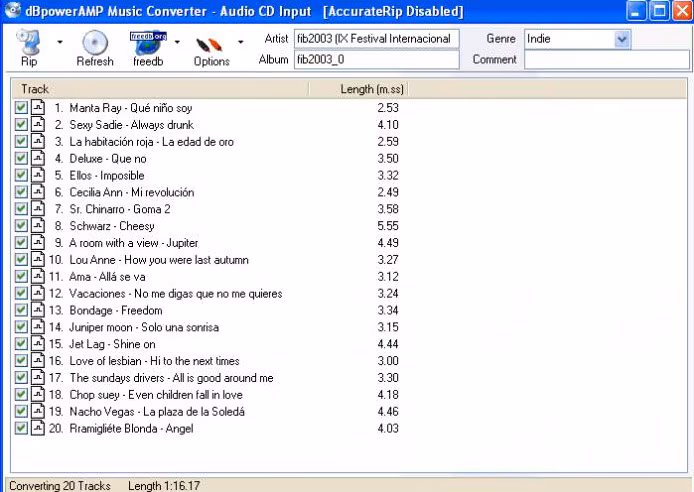Select "Nacho Vegas - La plaza de la Soledá"
This screenshot has width=694, height=492.
pyautogui.click(x=157, y=411)
